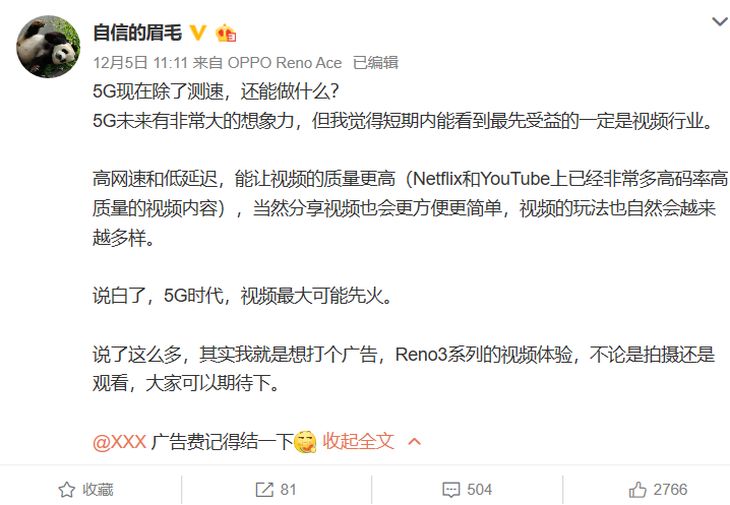Click the upward chevron beside 收起全文
Image resolution: width=730 pixels, height=505 pixels.
[414, 442]
